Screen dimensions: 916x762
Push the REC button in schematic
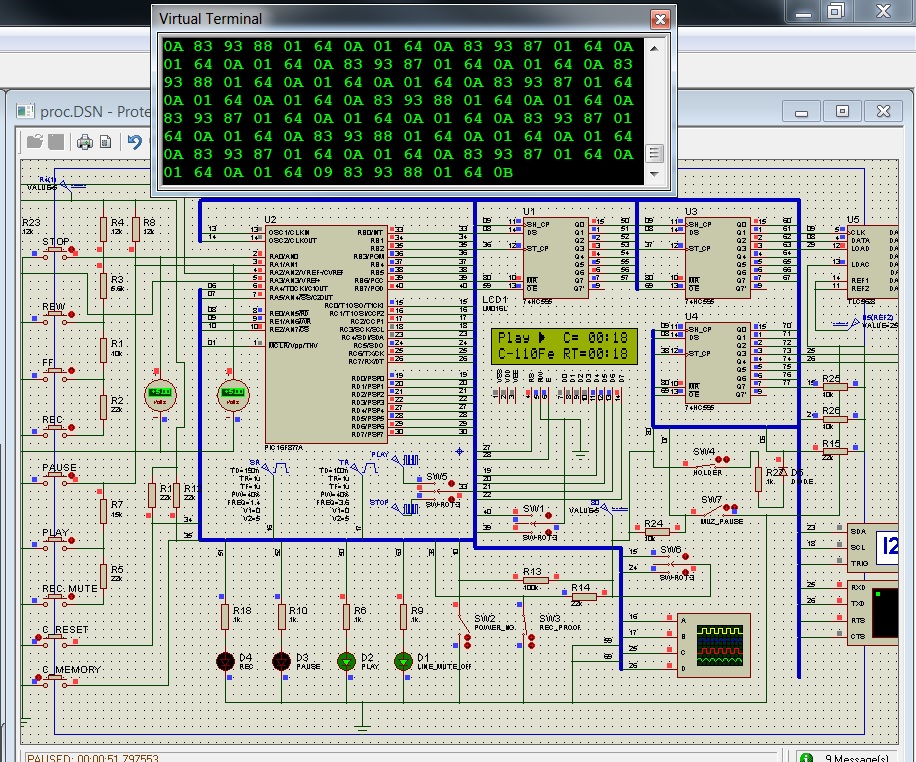[x=57, y=429]
